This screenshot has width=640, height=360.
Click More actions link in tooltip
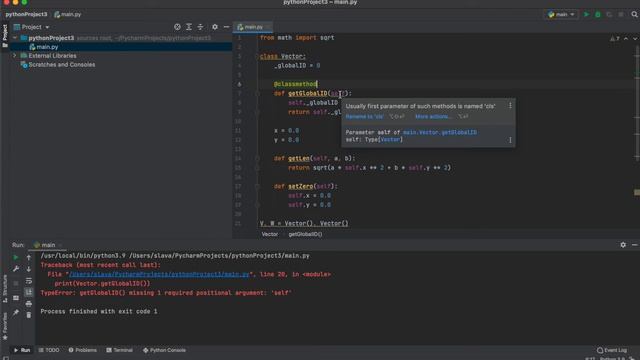click(x=433, y=117)
